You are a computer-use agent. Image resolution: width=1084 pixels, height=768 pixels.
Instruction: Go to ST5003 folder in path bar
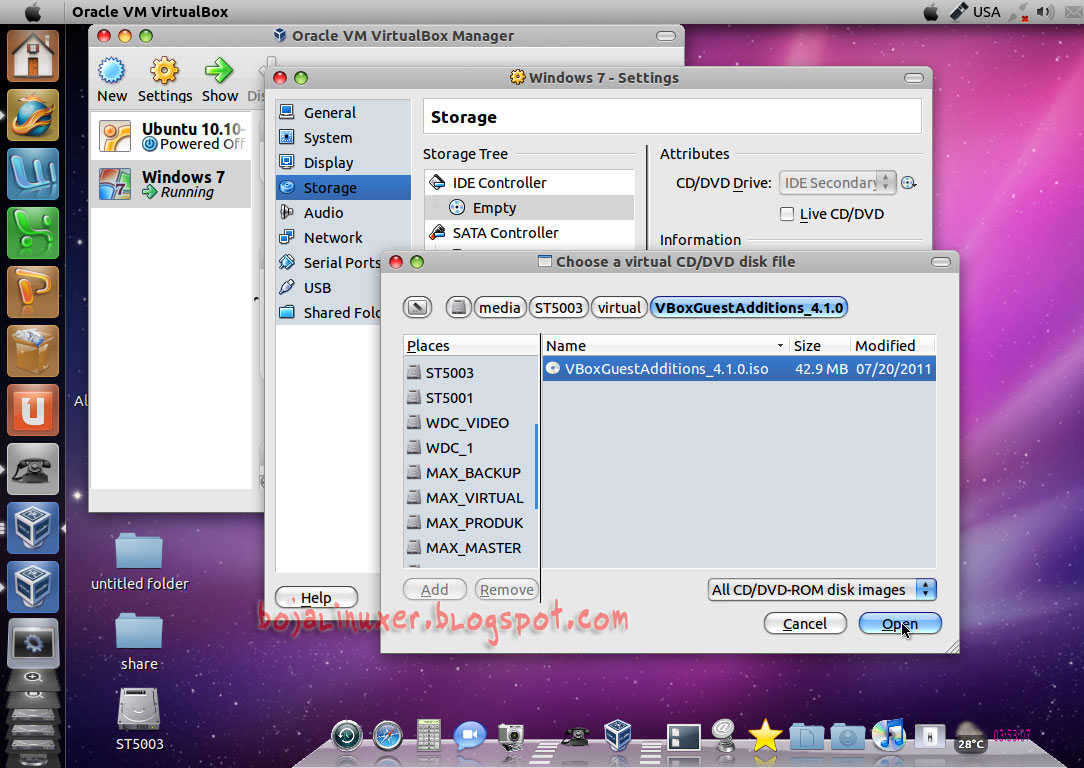pyautogui.click(x=559, y=308)
